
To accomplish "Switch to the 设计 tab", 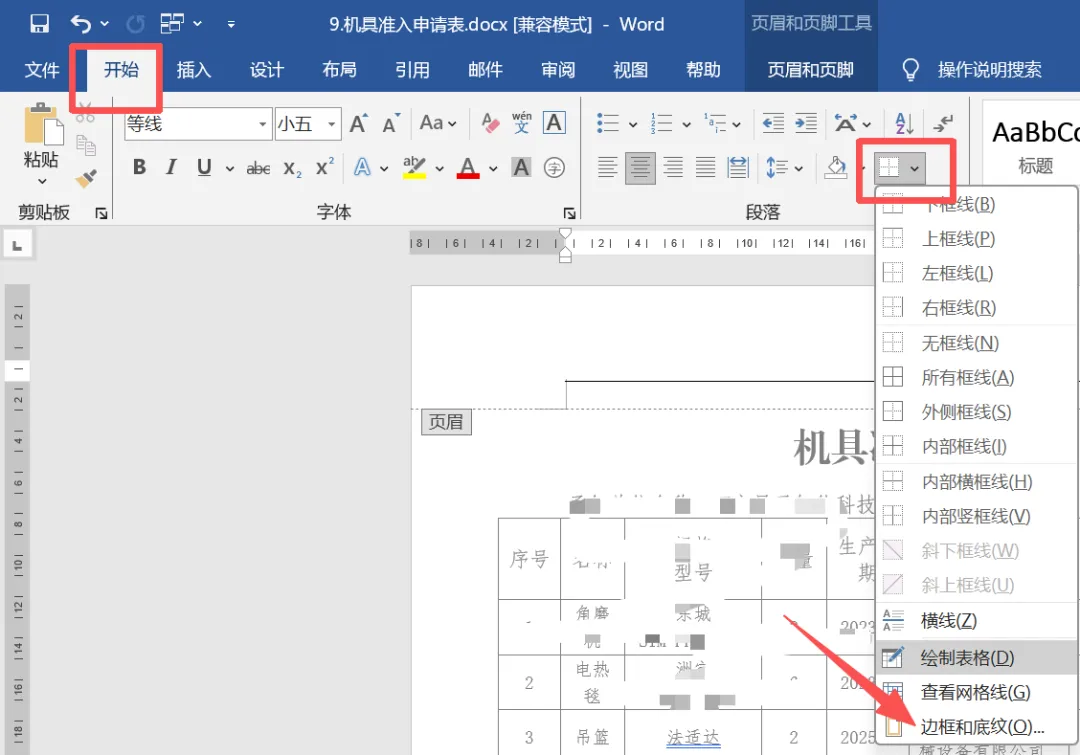I will point(267,70).
